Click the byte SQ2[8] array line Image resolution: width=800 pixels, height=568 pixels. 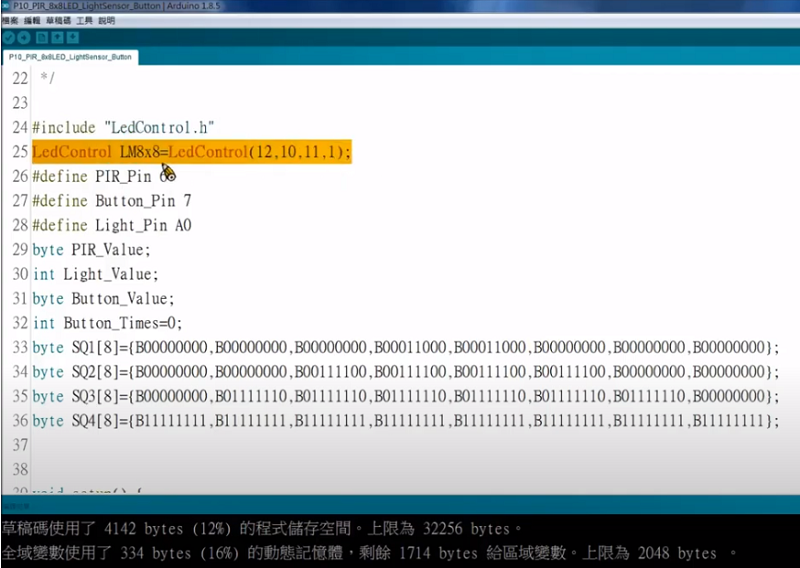pyautogui.click(x=406, y=372)
